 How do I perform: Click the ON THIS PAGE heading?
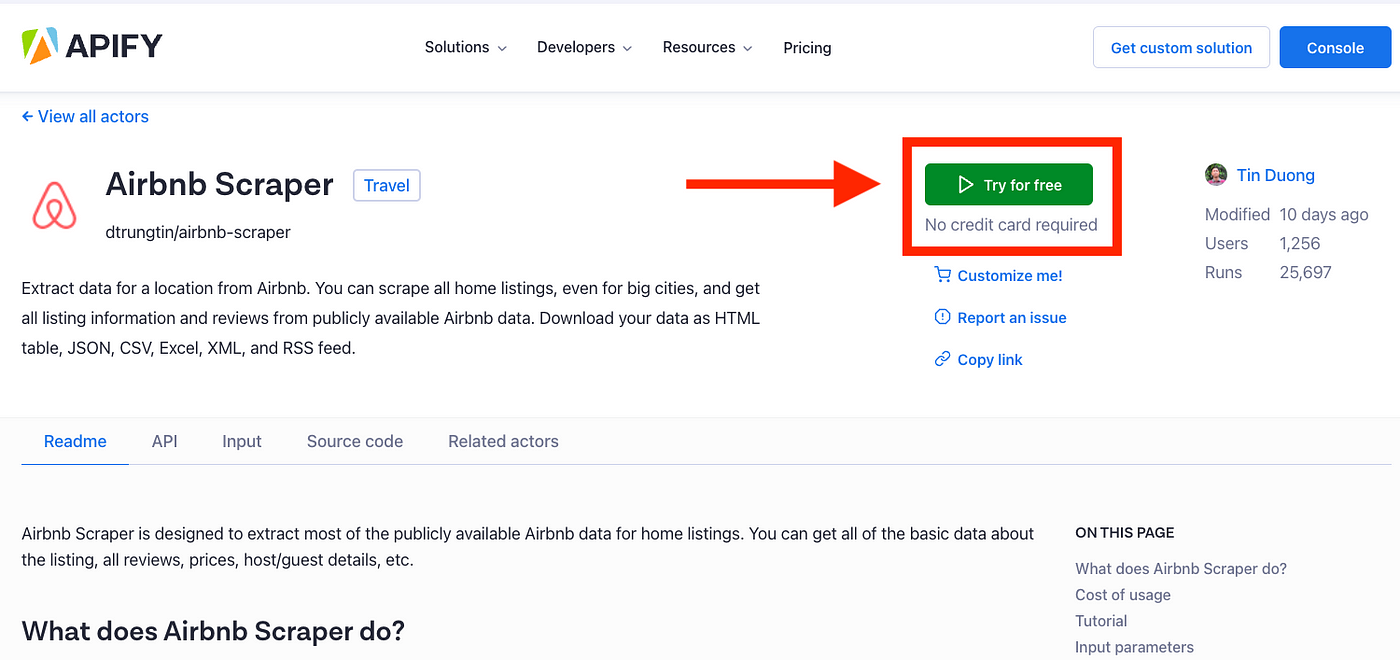point(1125,533)
